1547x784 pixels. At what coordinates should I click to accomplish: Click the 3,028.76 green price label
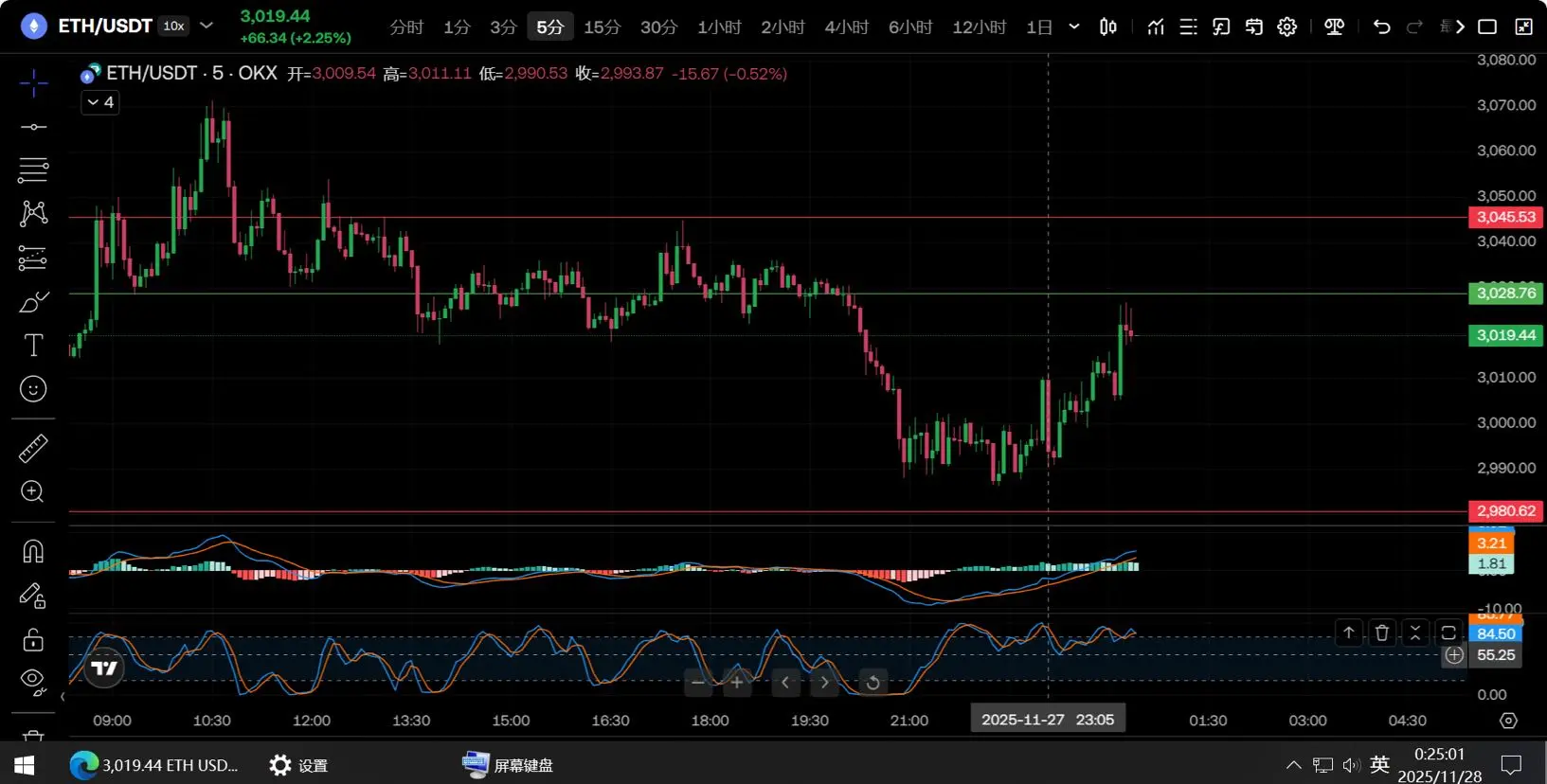[x=1506, y=293]
